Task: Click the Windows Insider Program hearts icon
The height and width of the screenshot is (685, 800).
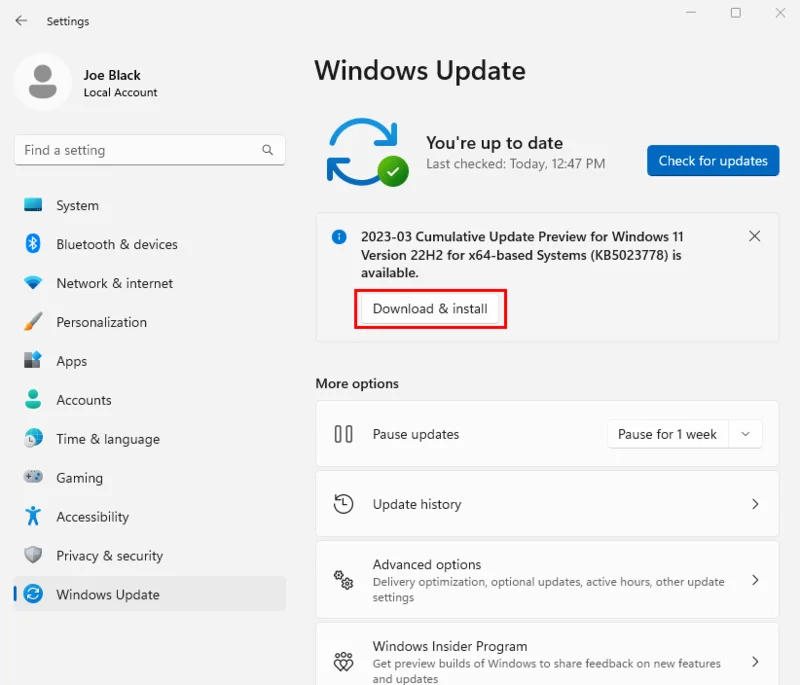Action: (x=343, y=662)
